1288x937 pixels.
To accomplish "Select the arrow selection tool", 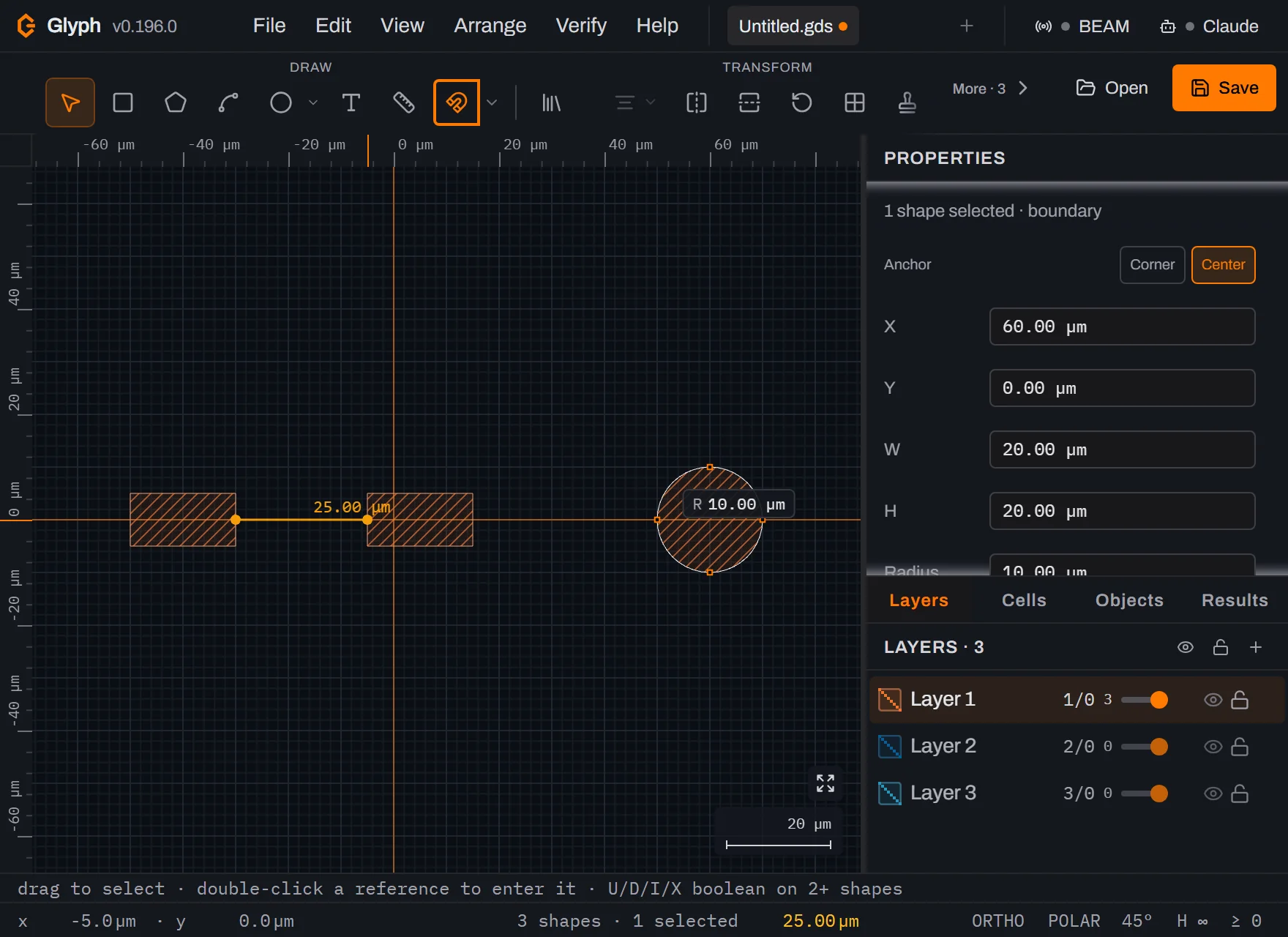I will [70, 102].
